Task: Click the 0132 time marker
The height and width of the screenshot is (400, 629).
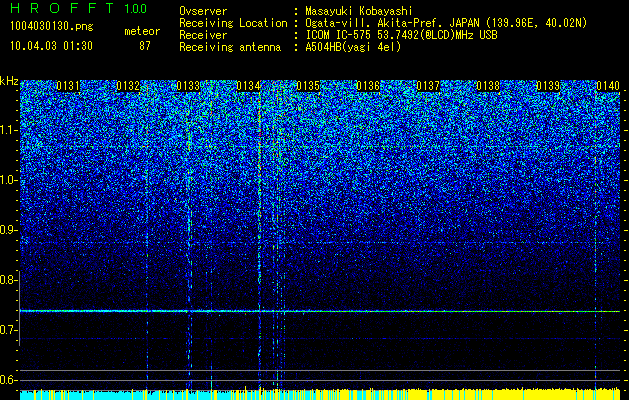Action: pos(128,86)
